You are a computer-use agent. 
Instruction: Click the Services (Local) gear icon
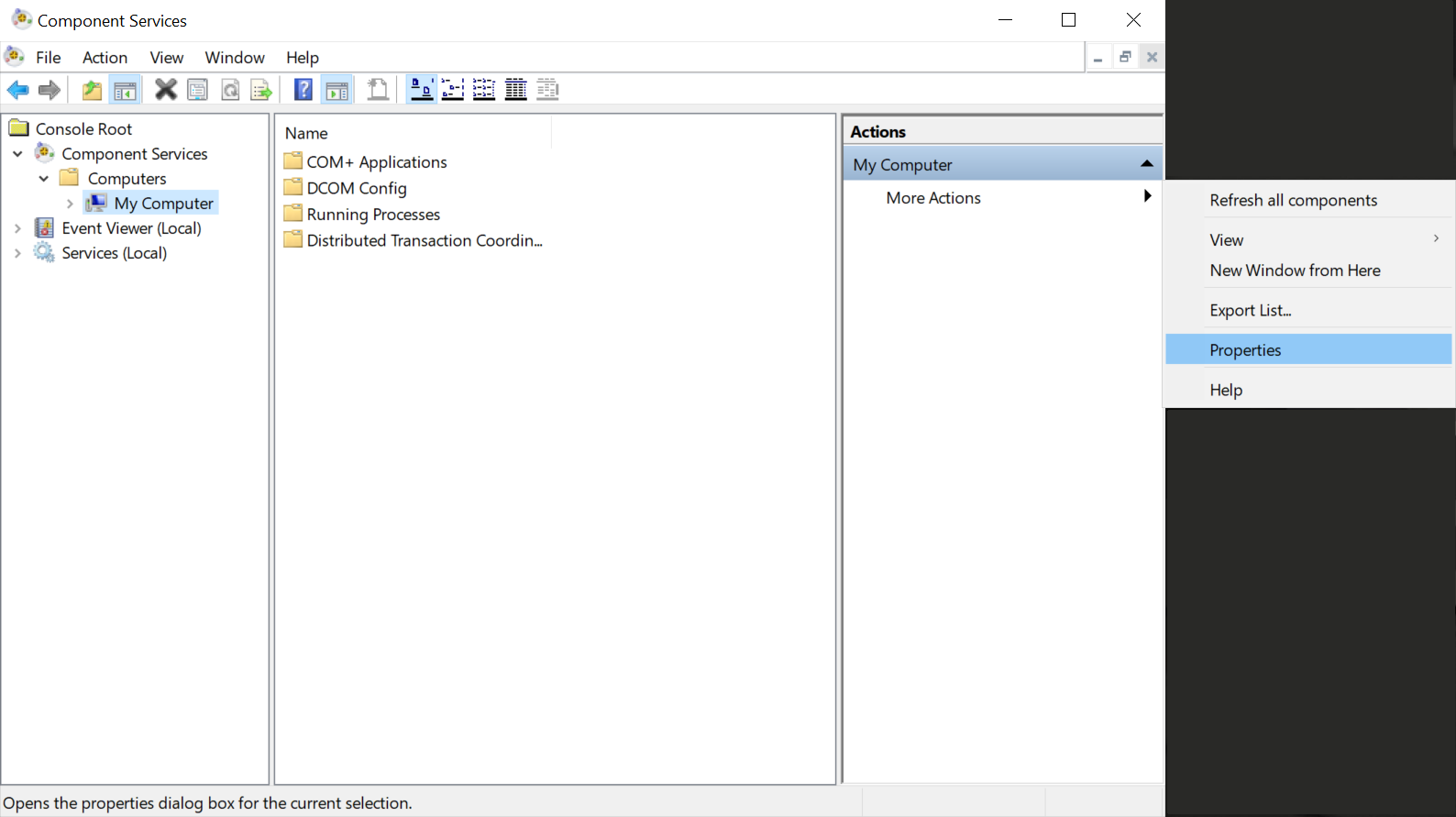tap(44, 252)
